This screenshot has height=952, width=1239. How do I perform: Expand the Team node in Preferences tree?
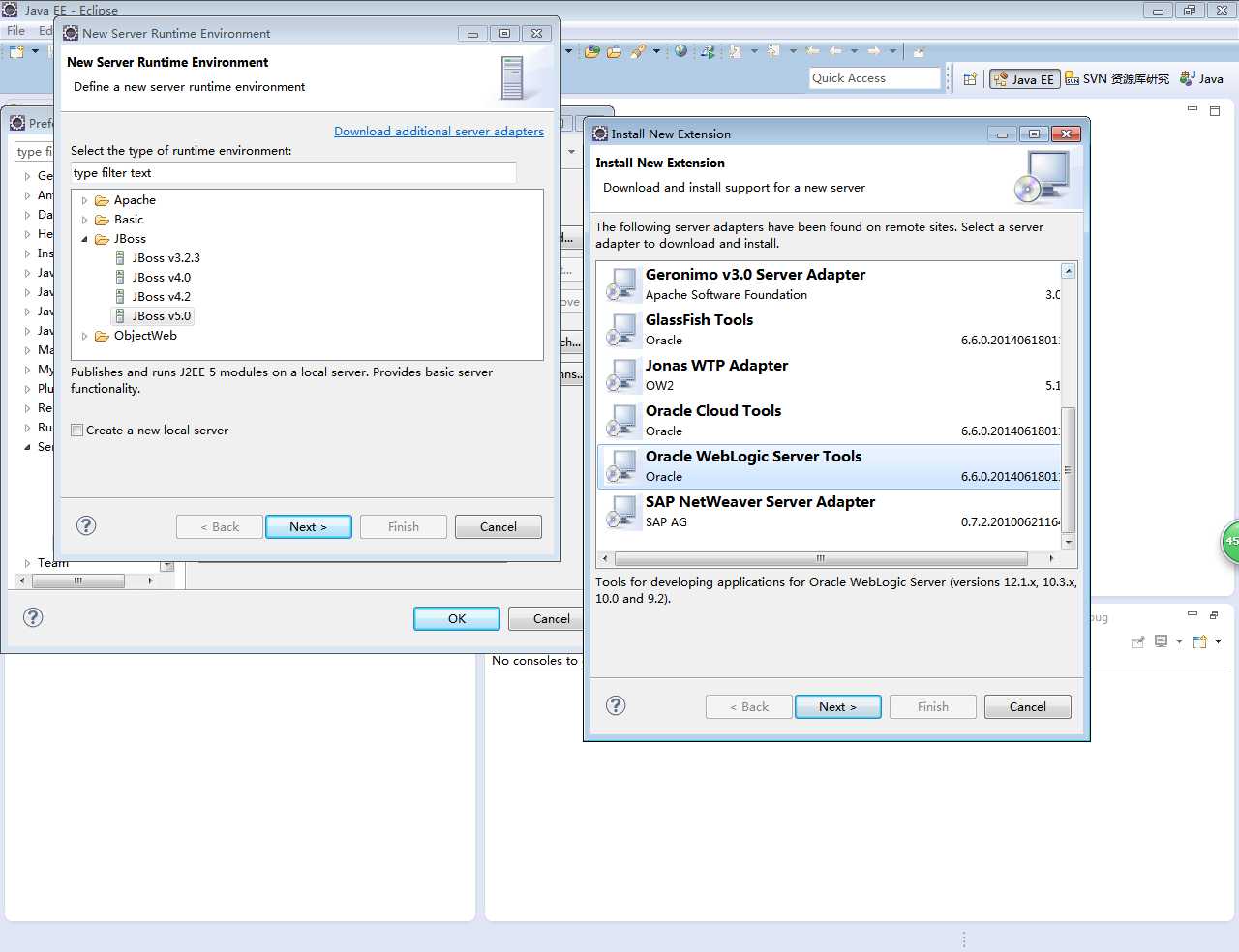(x=27, y=563)
